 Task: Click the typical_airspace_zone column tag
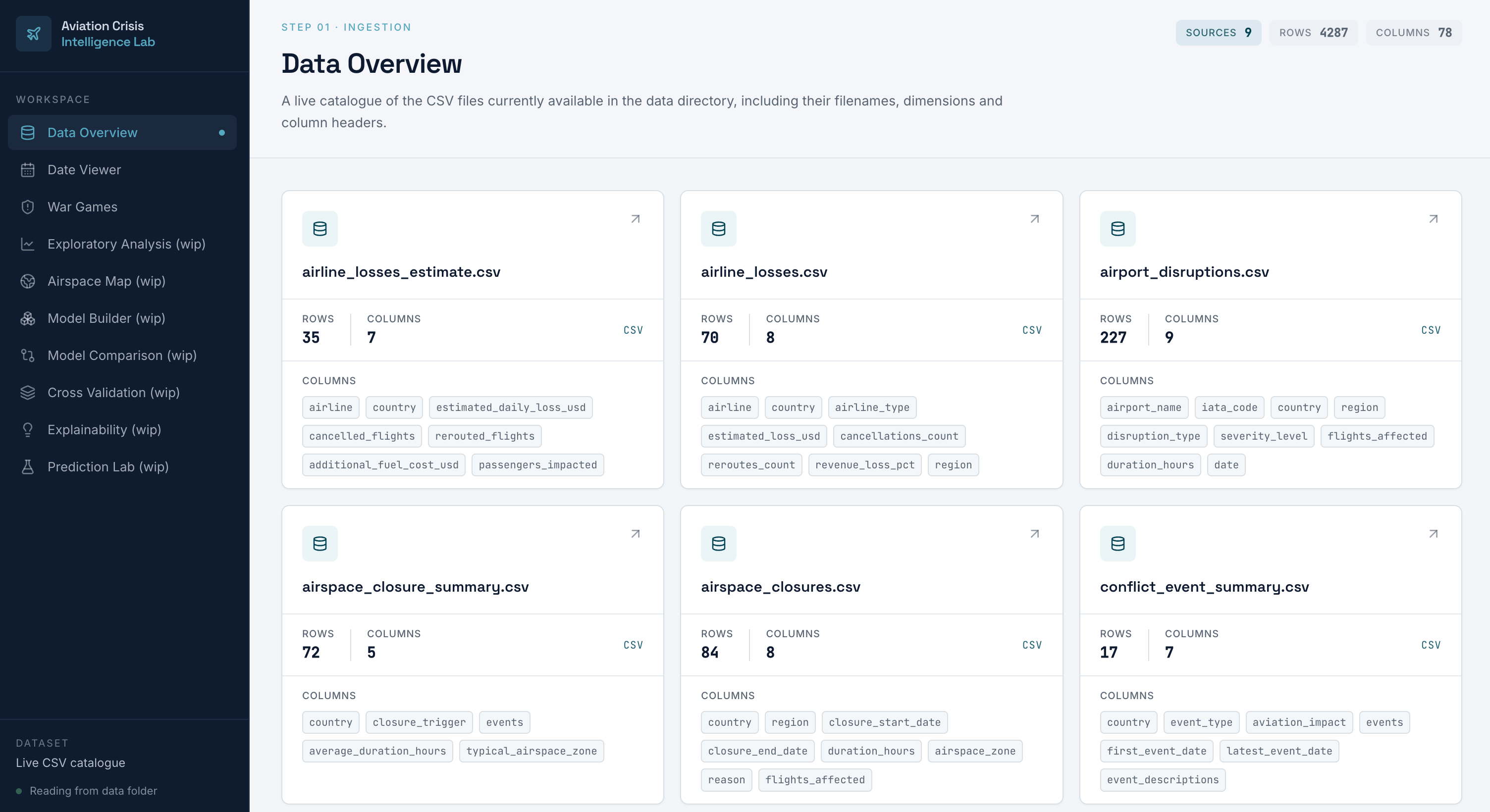(531, 751)
